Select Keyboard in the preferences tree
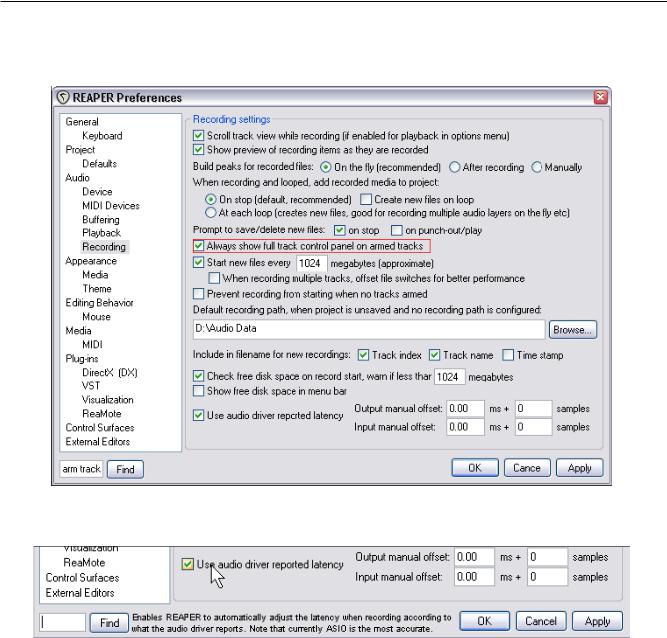667x638 pixels. point(102,136)
